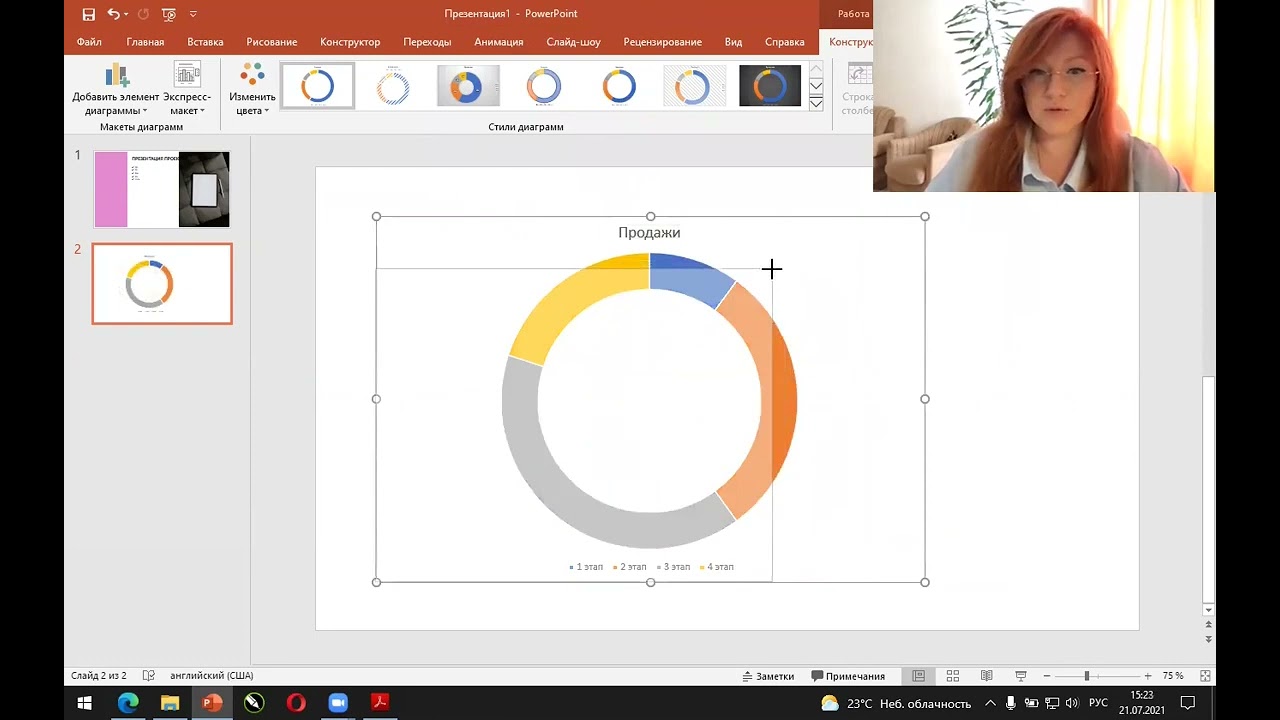The width and height of the screenshot is (1280, 720).
Task: Open zoom dialog via 75 % label
Action: coord(1173,676)
